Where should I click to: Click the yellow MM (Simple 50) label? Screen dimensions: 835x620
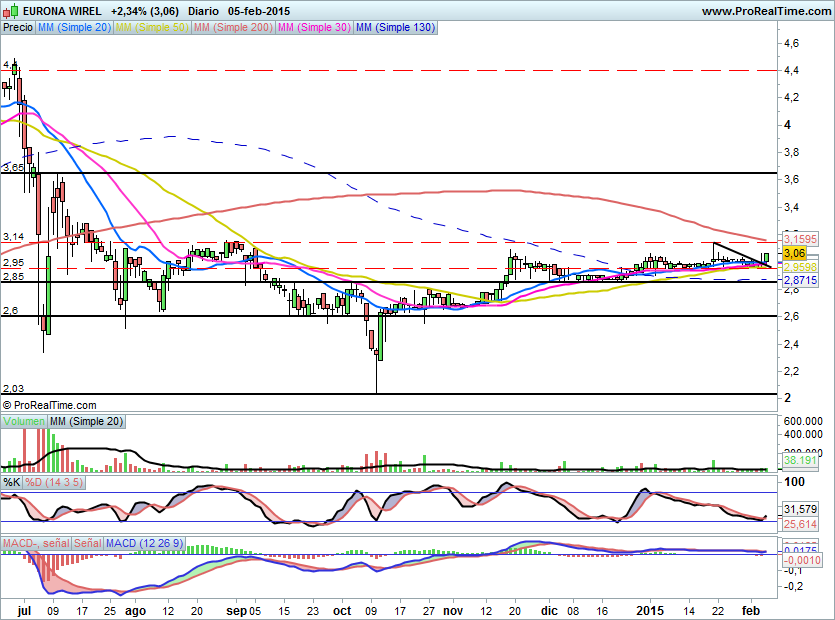151,28
